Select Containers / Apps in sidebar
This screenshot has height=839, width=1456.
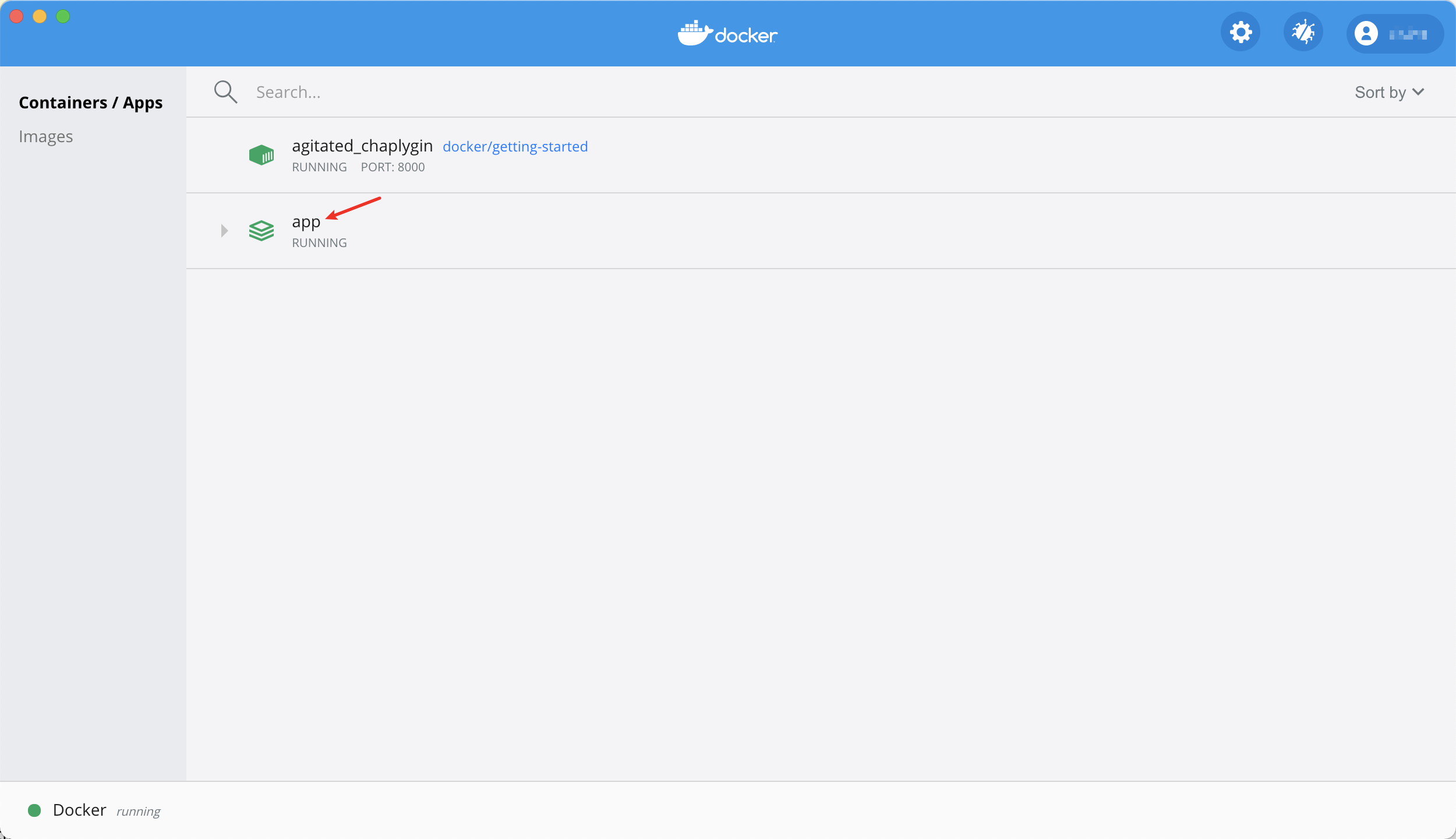click(x=91, y=103)
